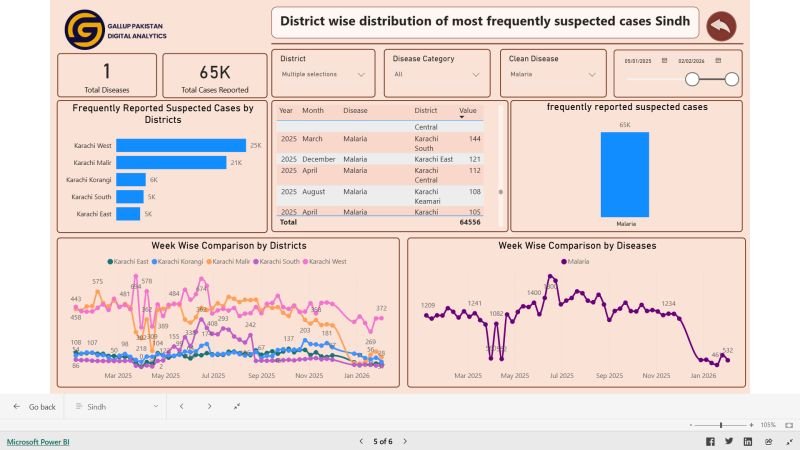This screenshot has height=450, width=800.
Task: Click the right handle of date slider
Action: 731,78
